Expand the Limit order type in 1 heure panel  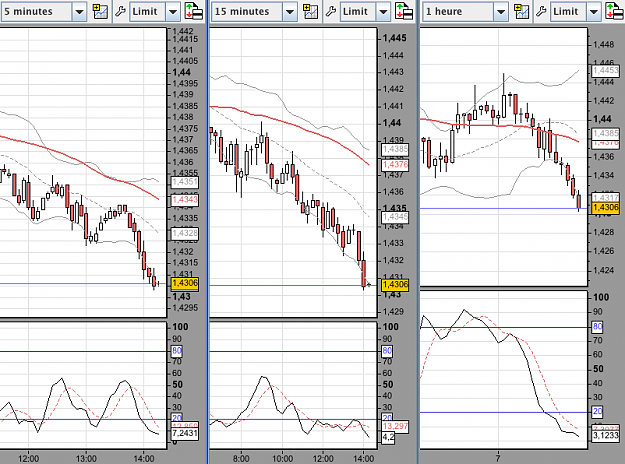[594, 12]
